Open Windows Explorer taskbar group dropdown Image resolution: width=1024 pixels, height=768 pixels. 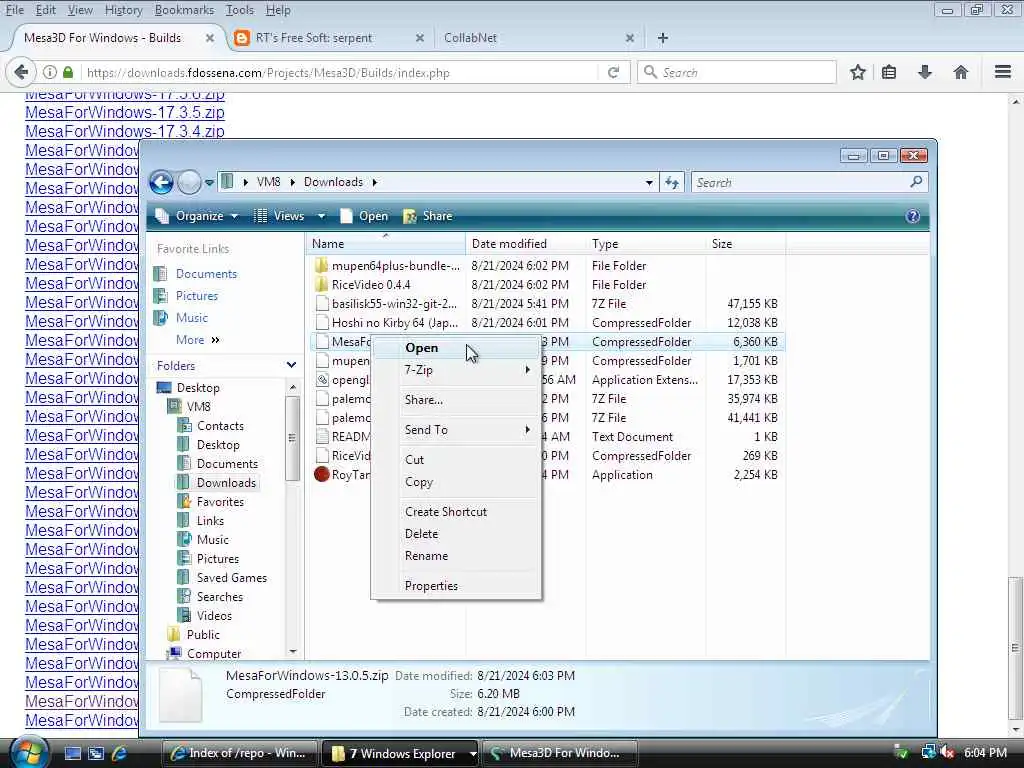473,754
